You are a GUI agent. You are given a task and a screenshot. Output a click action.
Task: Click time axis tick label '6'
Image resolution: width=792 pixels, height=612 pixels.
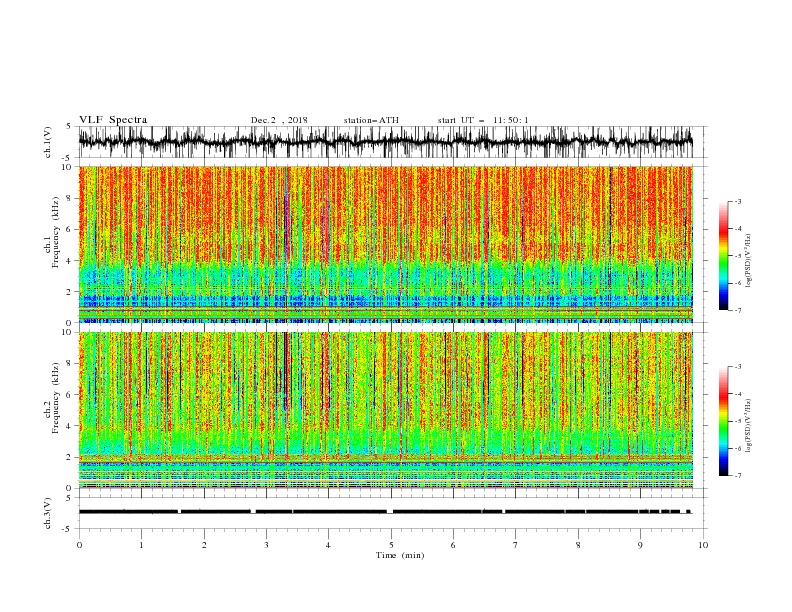453,545
